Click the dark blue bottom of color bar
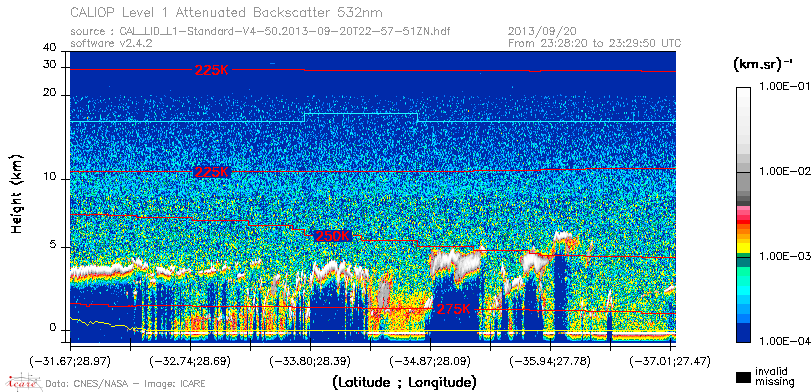The width and height of the screenshot is (811, 392). 743,333
